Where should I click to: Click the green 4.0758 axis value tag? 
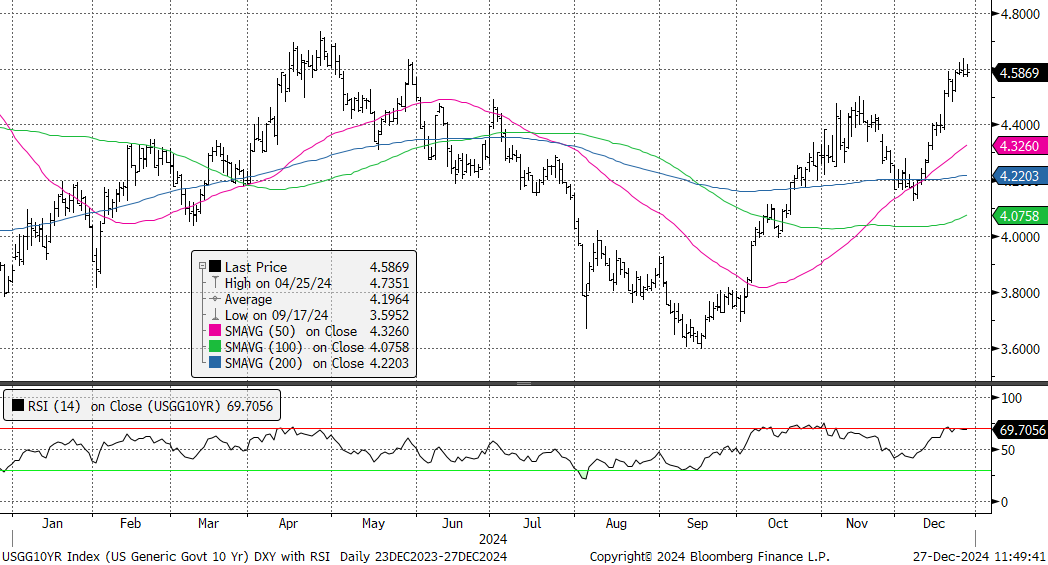pyautogui.click(x=1018, y=215)
